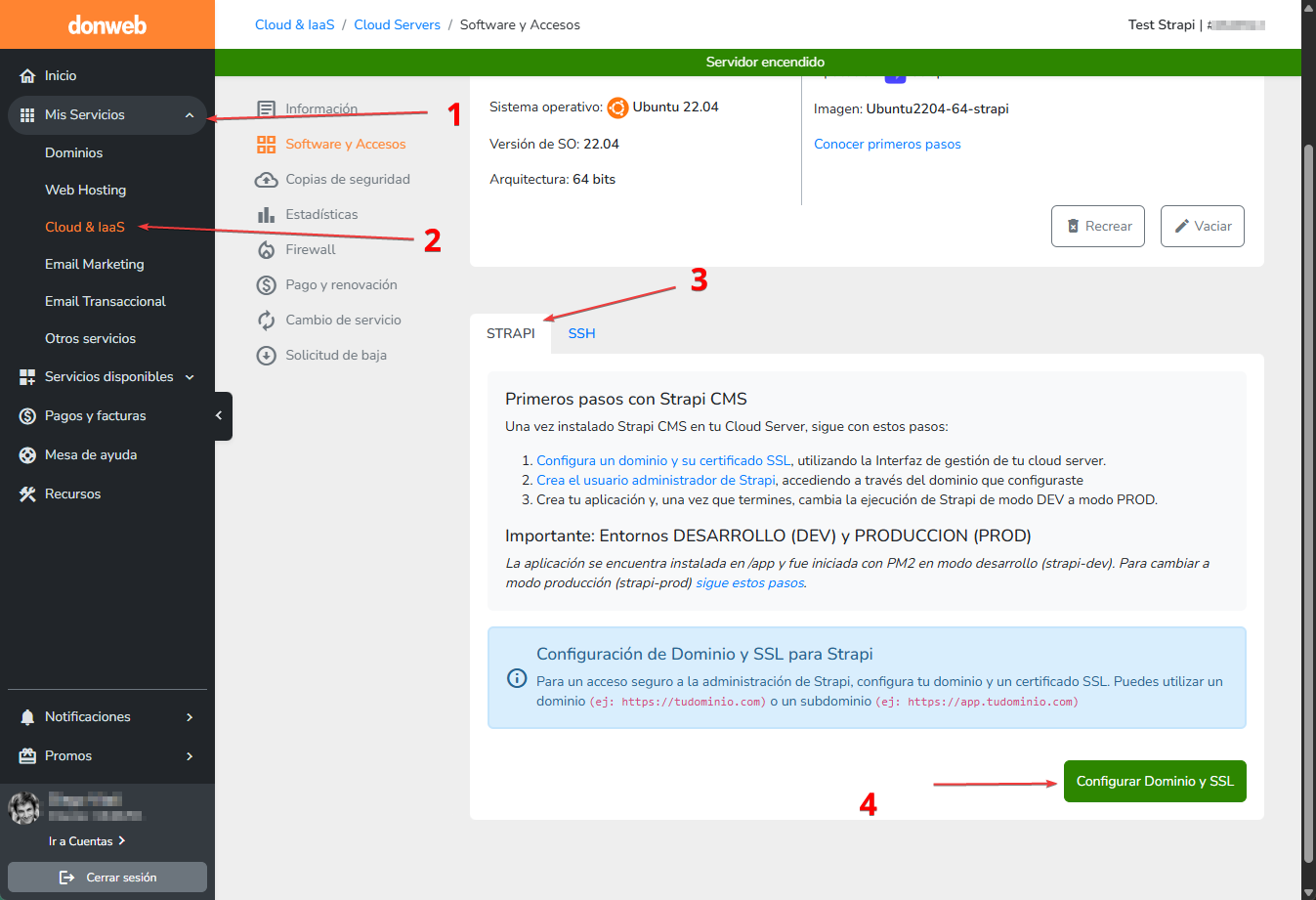The height and width of the screenshot is (900, 1316).
Task: Click the 'Servidor encendido' status bar
Action: [758, 63]
